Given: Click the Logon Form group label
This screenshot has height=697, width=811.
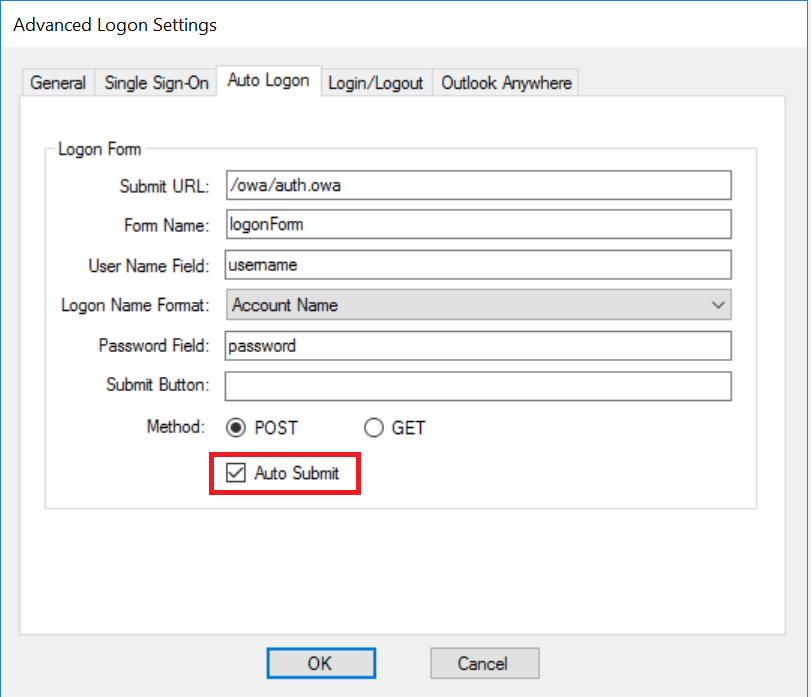Looking at the screenshot, I should click(x=99, y=150).
